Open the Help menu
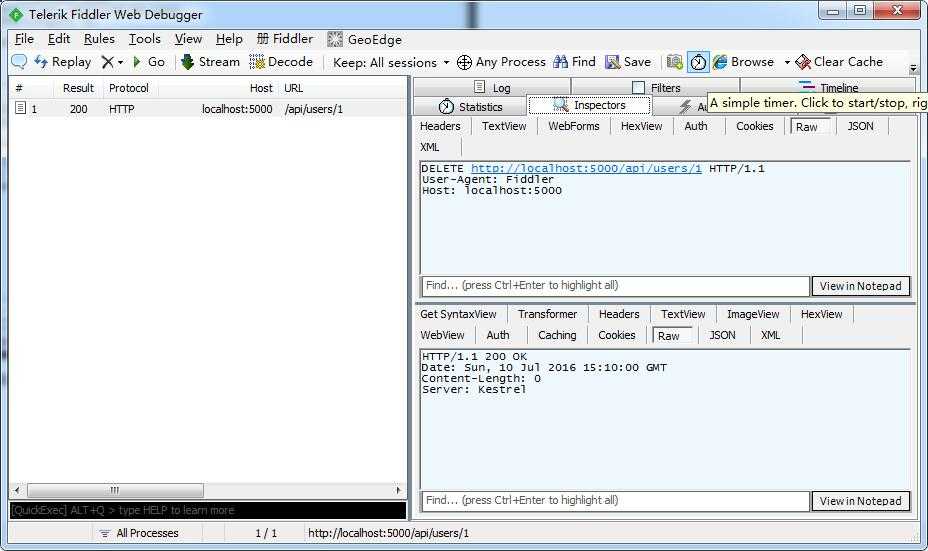This screenshot has height=551, width=928. click(229, 39)
